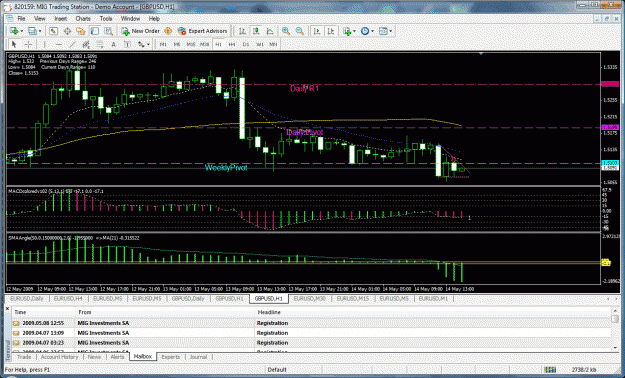
Task: Close the Terminal panel with its X
Action: click(x=8, y=308)
